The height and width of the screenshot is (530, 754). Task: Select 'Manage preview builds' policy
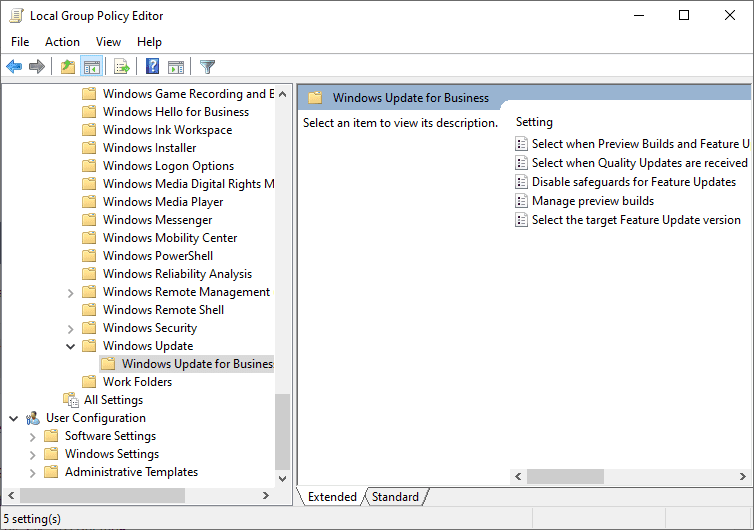point(593,201)
